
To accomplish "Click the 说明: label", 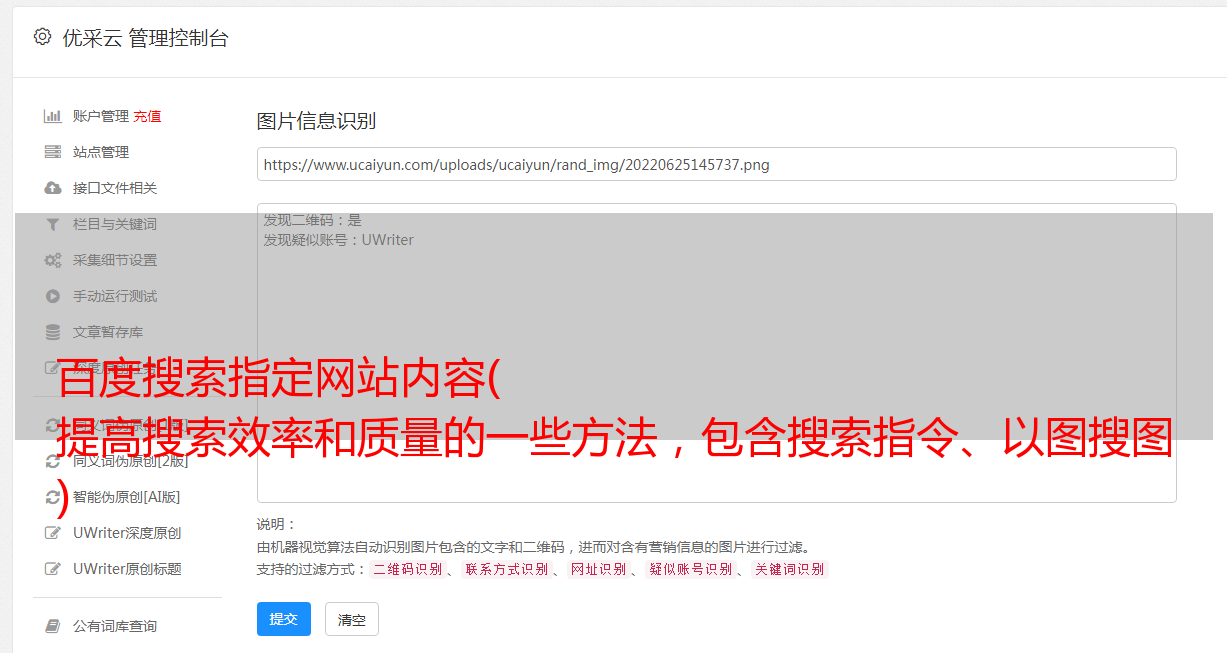I will [x=276, y=524].
